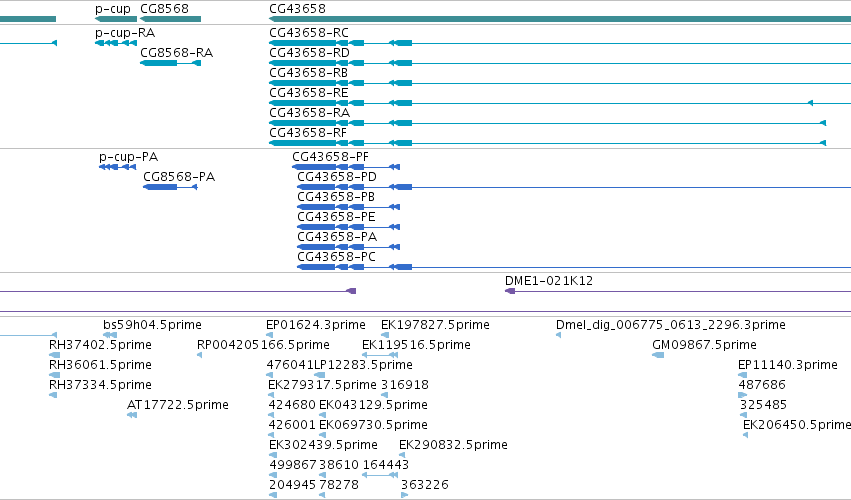Open the EK069730.5prime label
The height and width of the screenshot is (500, 851).
tap(373, 426)
